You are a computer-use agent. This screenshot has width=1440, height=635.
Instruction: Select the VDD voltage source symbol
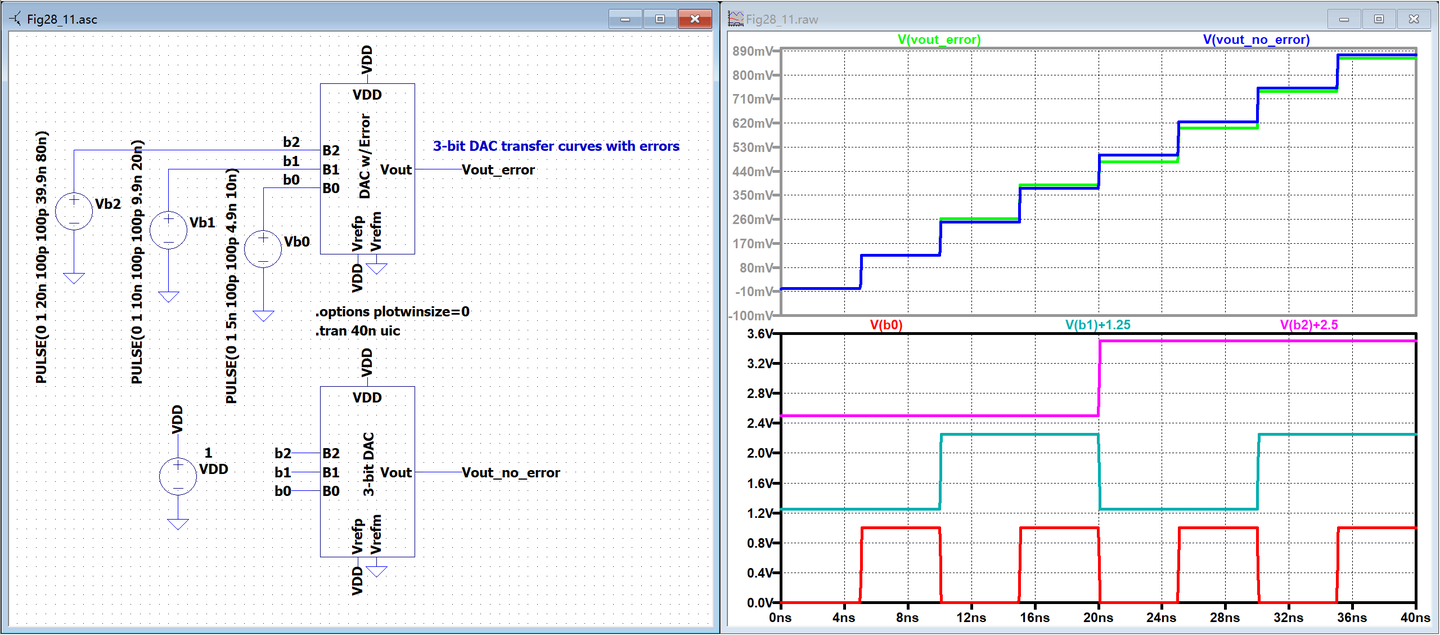tap(178, 476)
